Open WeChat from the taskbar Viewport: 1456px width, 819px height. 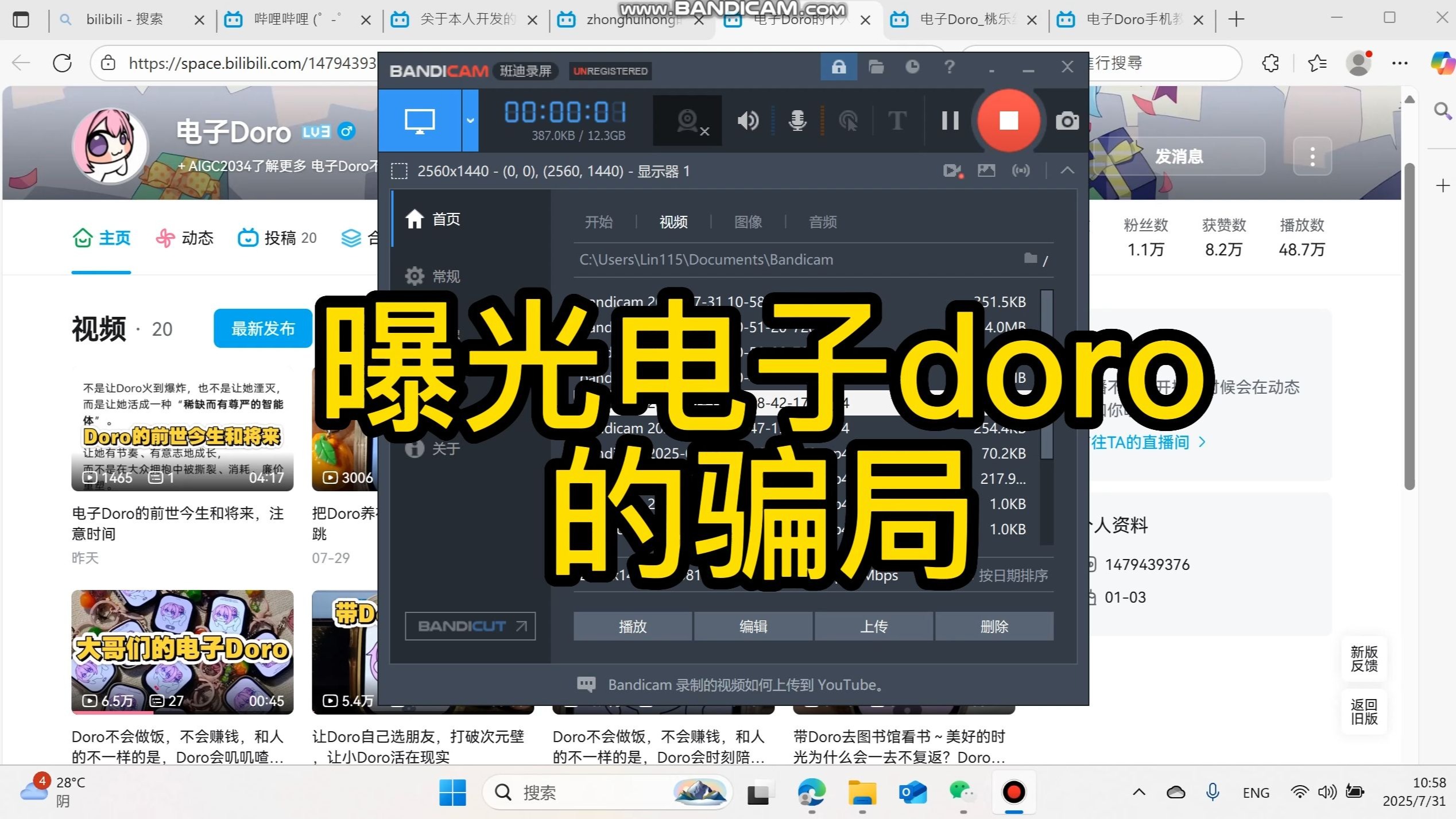(962, 793)
